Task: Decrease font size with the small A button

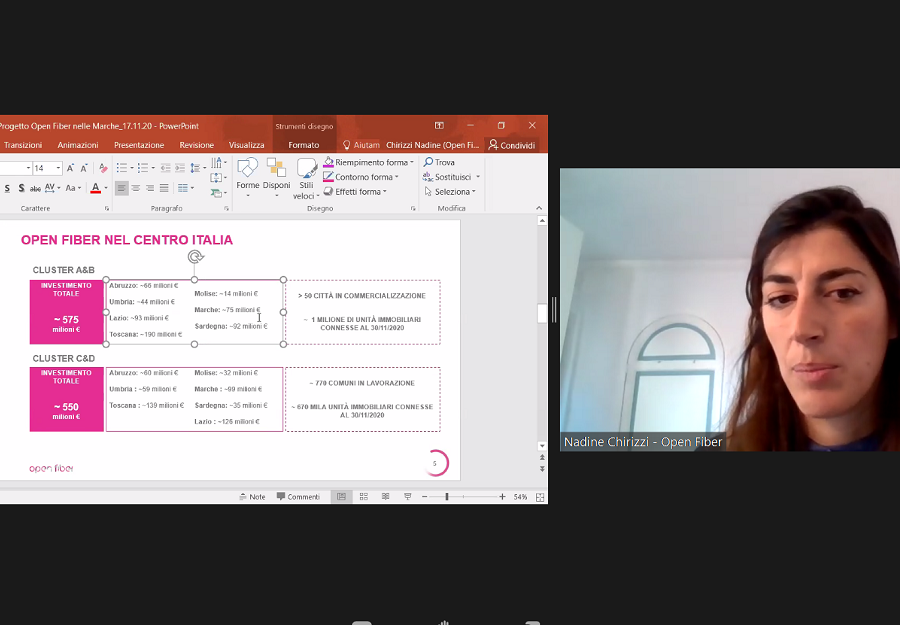Action: point(84,168)
